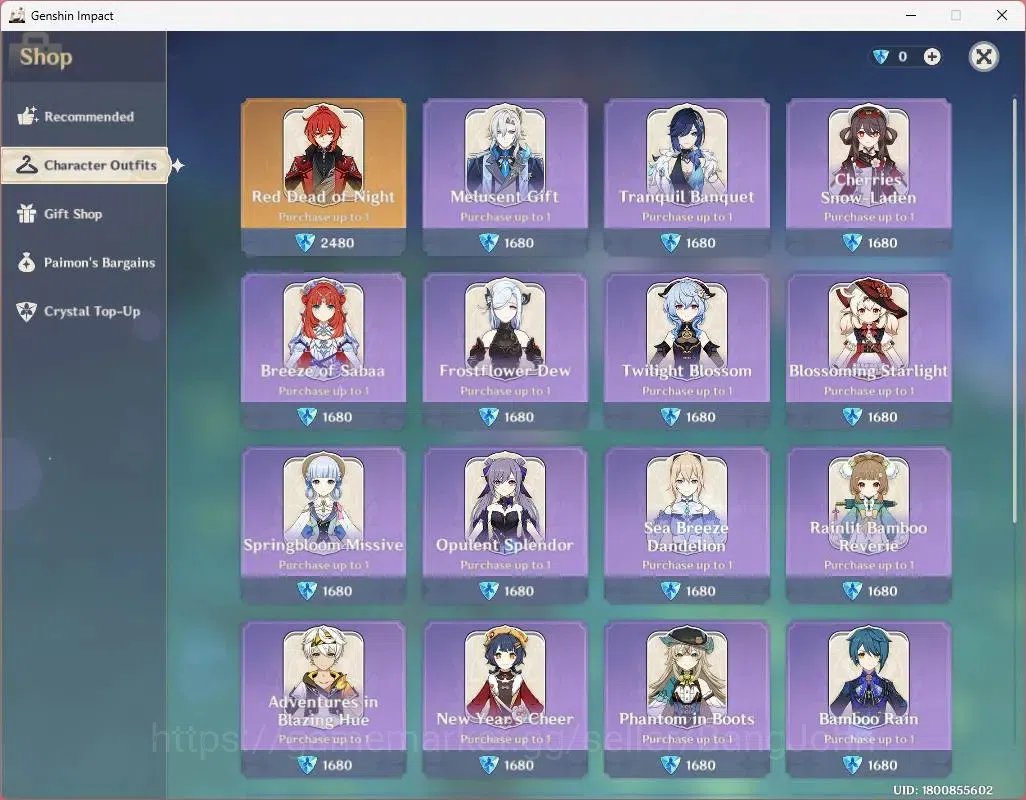Click the Recommended thumbs-up icon

tap(27, 116)
